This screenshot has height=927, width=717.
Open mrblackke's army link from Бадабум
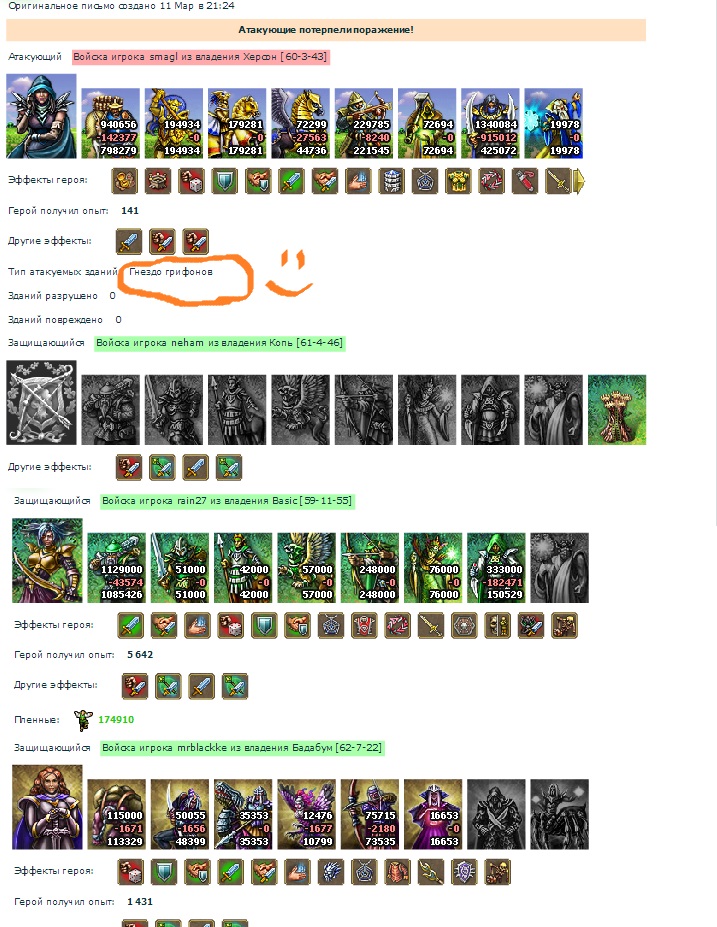point(242,748)
